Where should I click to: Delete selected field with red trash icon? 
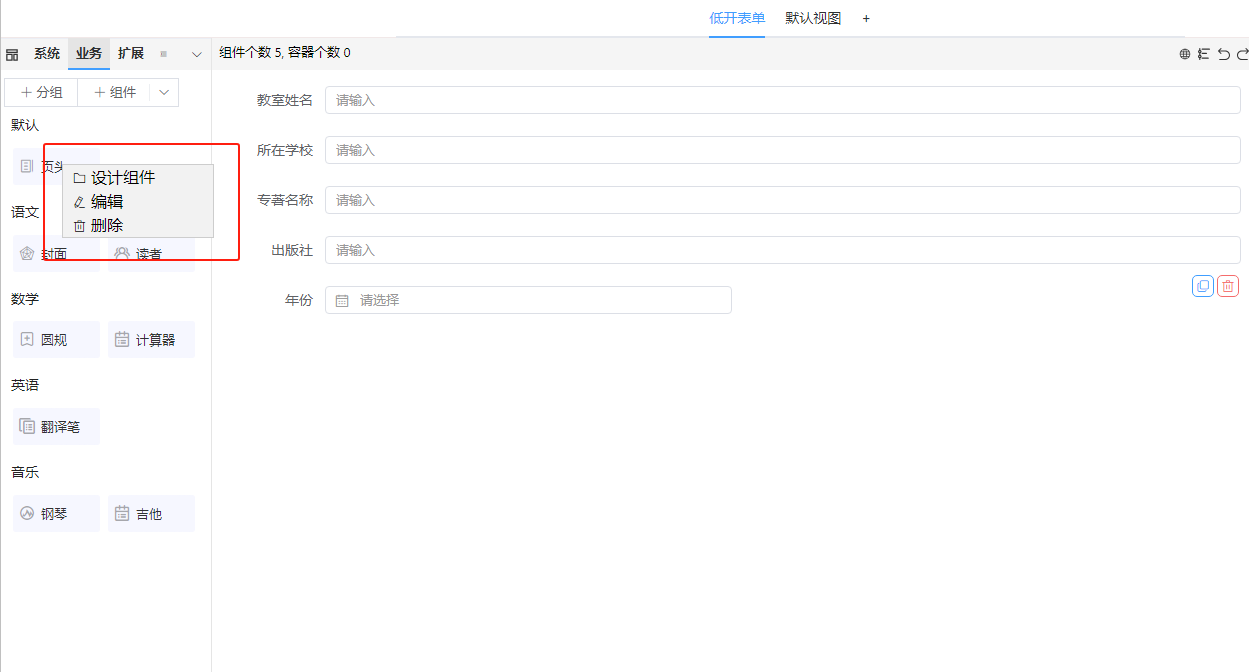click(1228, 286)
